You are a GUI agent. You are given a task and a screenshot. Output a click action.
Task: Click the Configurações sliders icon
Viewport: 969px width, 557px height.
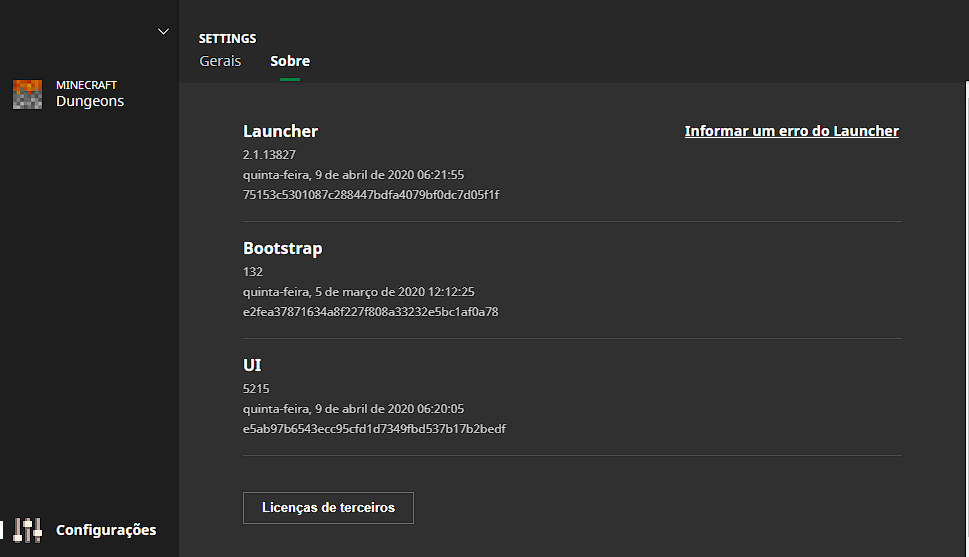[x=28, y=530]
